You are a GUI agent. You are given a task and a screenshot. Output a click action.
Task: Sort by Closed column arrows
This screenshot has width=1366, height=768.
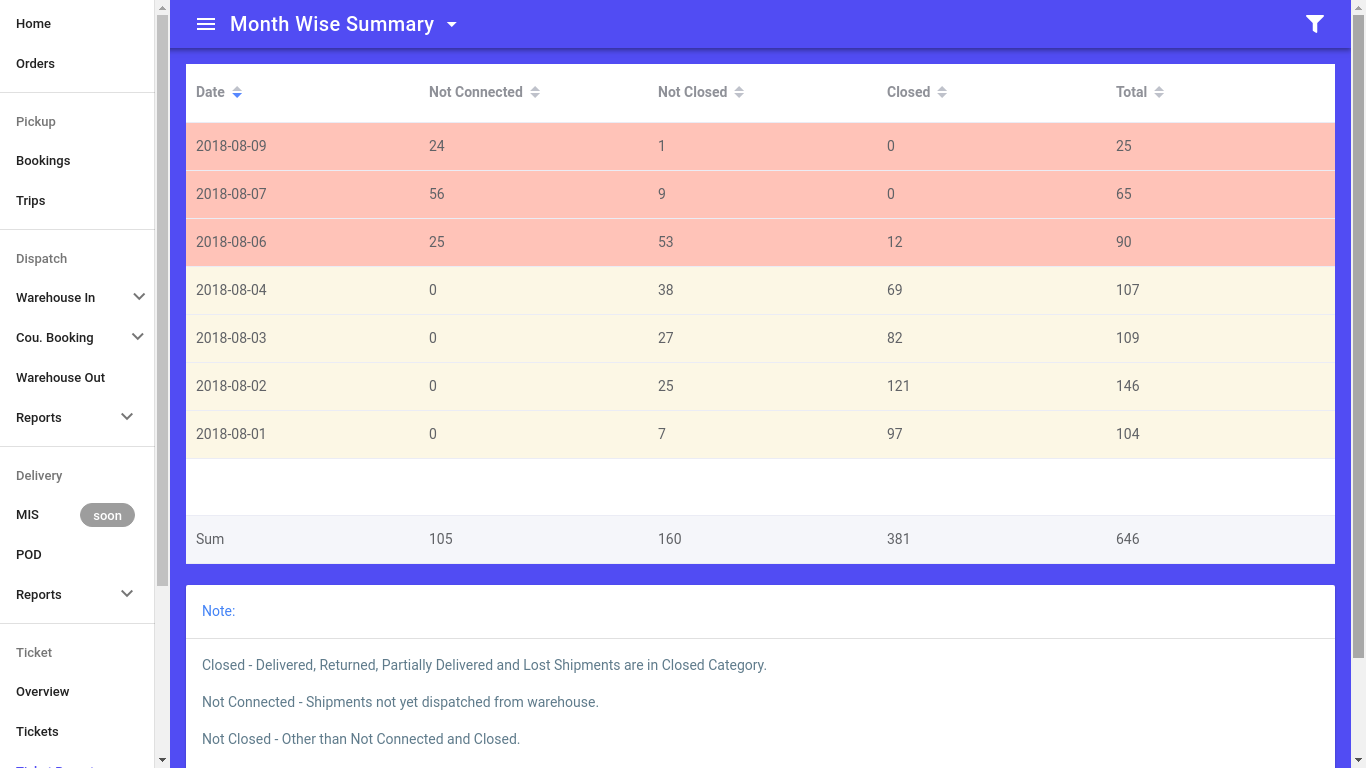[x=942, y=92]
